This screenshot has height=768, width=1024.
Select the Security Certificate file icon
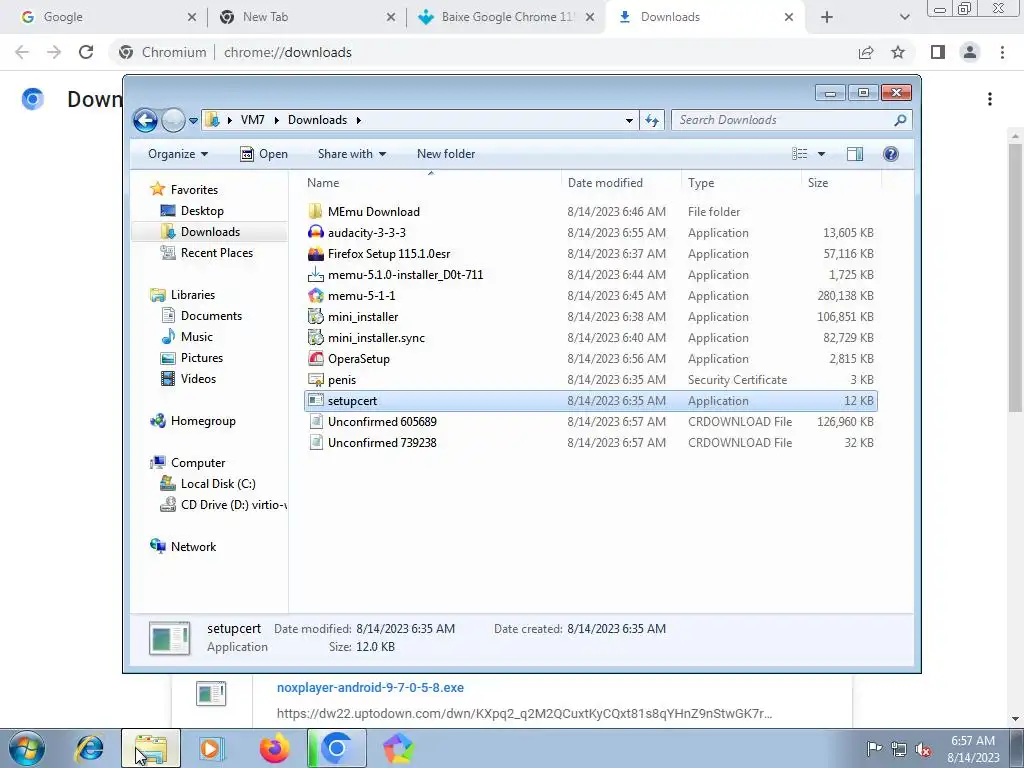point(315,379)
